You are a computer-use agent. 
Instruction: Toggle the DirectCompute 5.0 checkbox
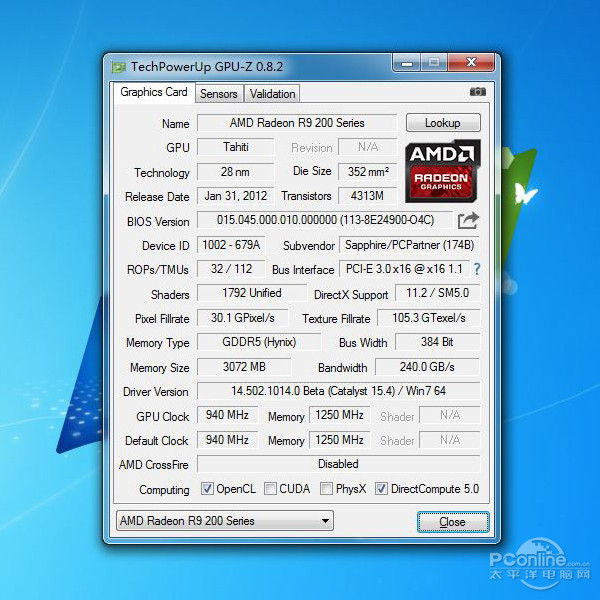381,489
